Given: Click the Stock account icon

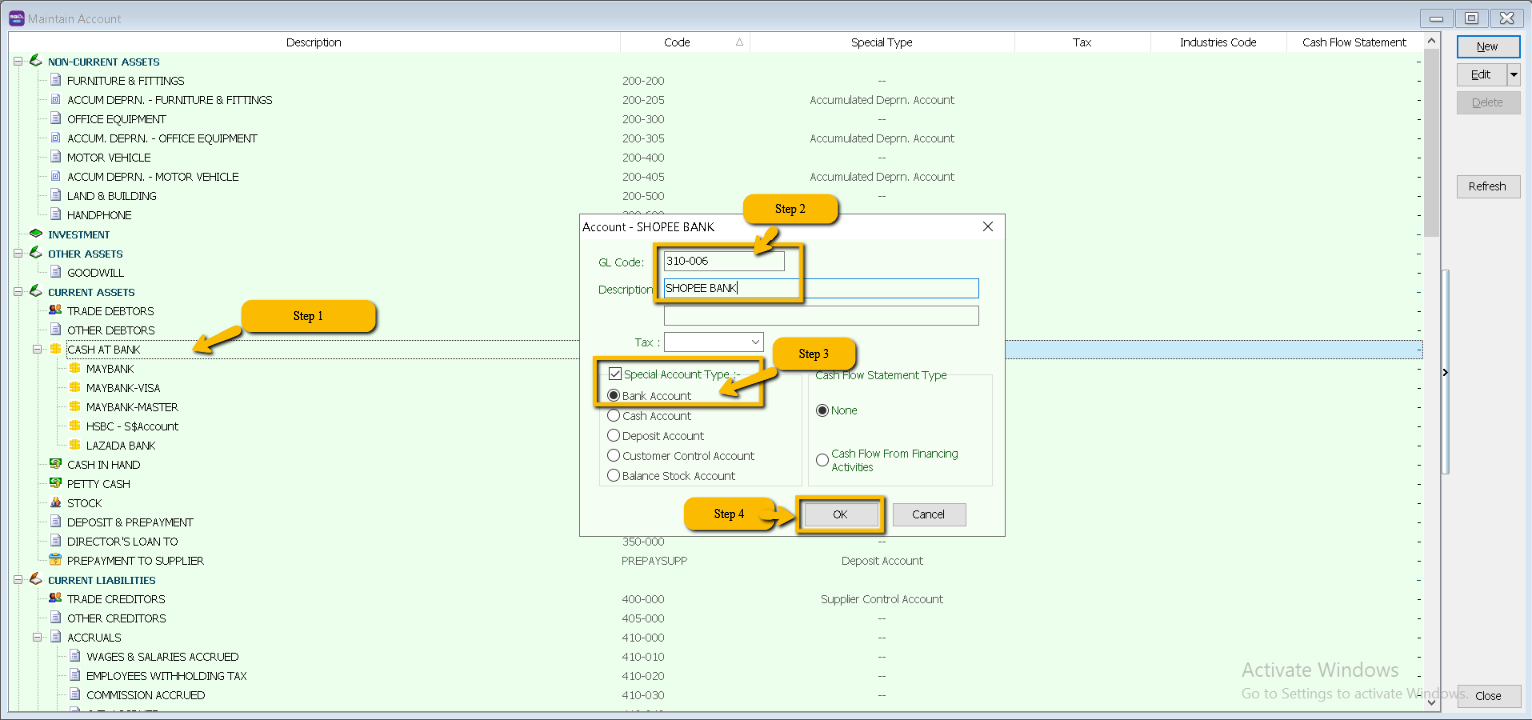Looking at the screenshot, I should point(55,503).
